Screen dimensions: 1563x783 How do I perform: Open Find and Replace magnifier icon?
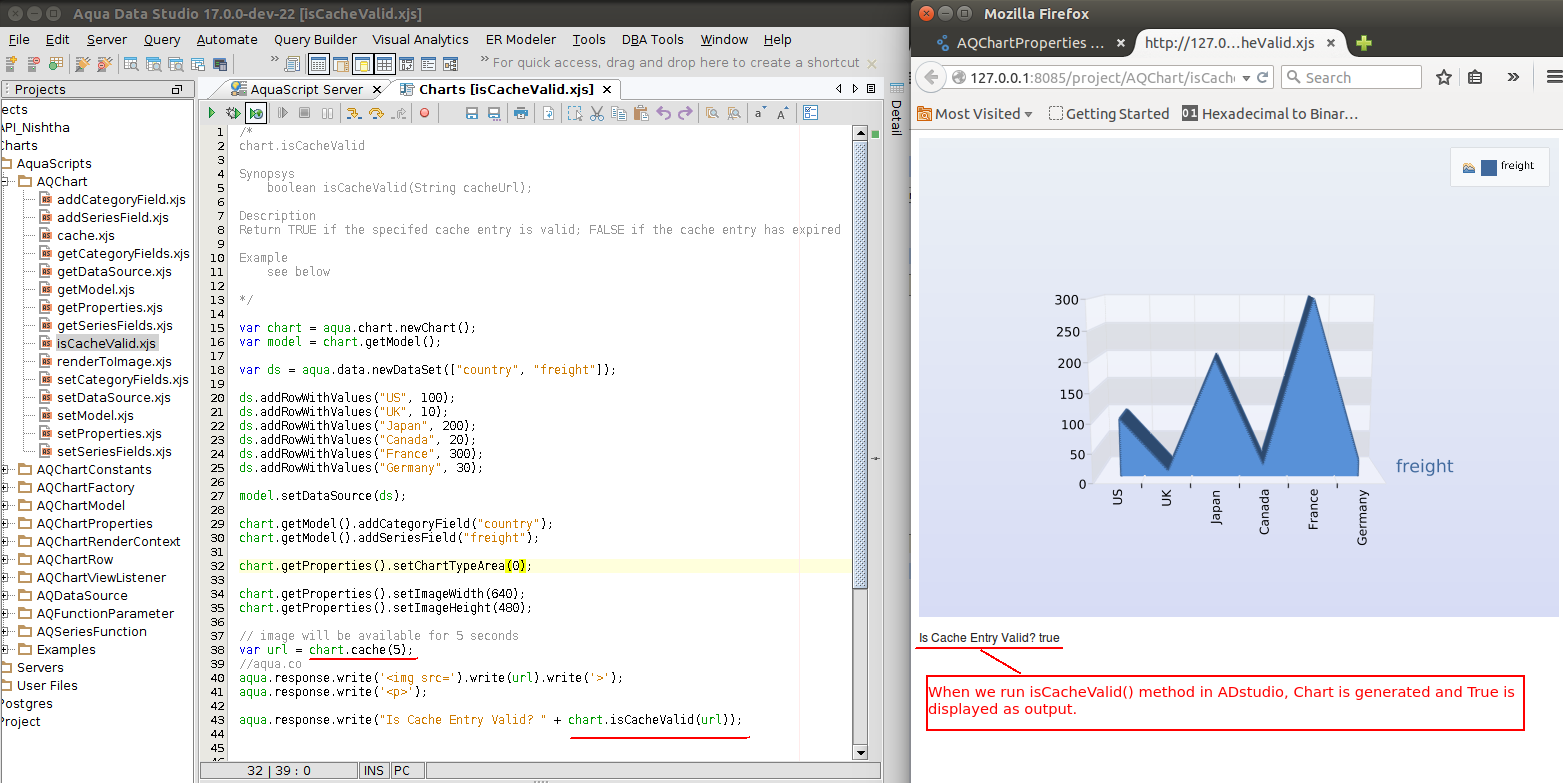click(734, 113)
